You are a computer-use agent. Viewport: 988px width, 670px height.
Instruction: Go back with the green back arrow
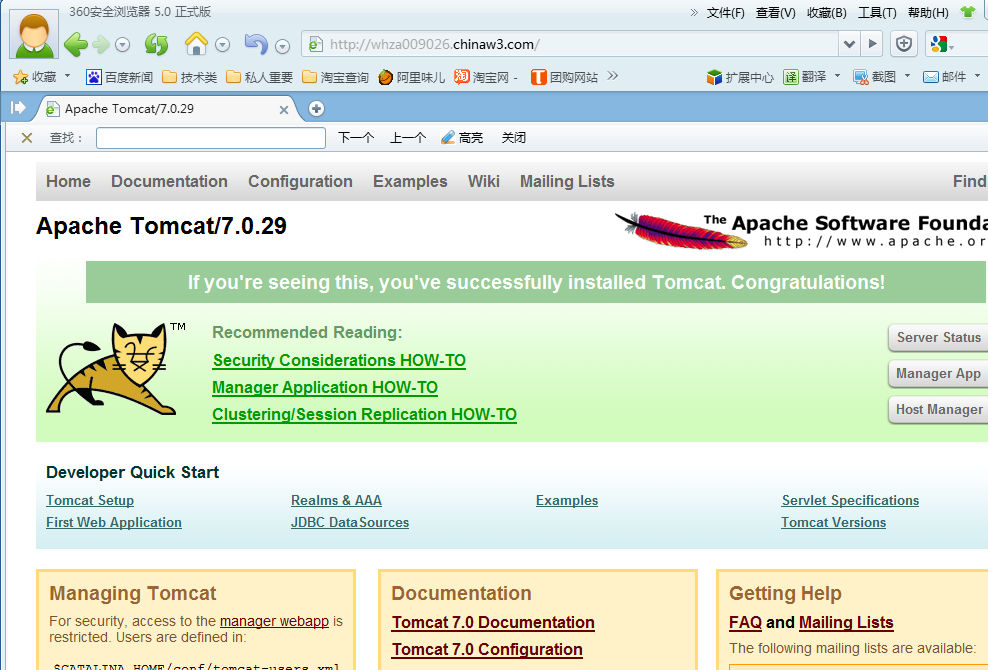(76, 44)
